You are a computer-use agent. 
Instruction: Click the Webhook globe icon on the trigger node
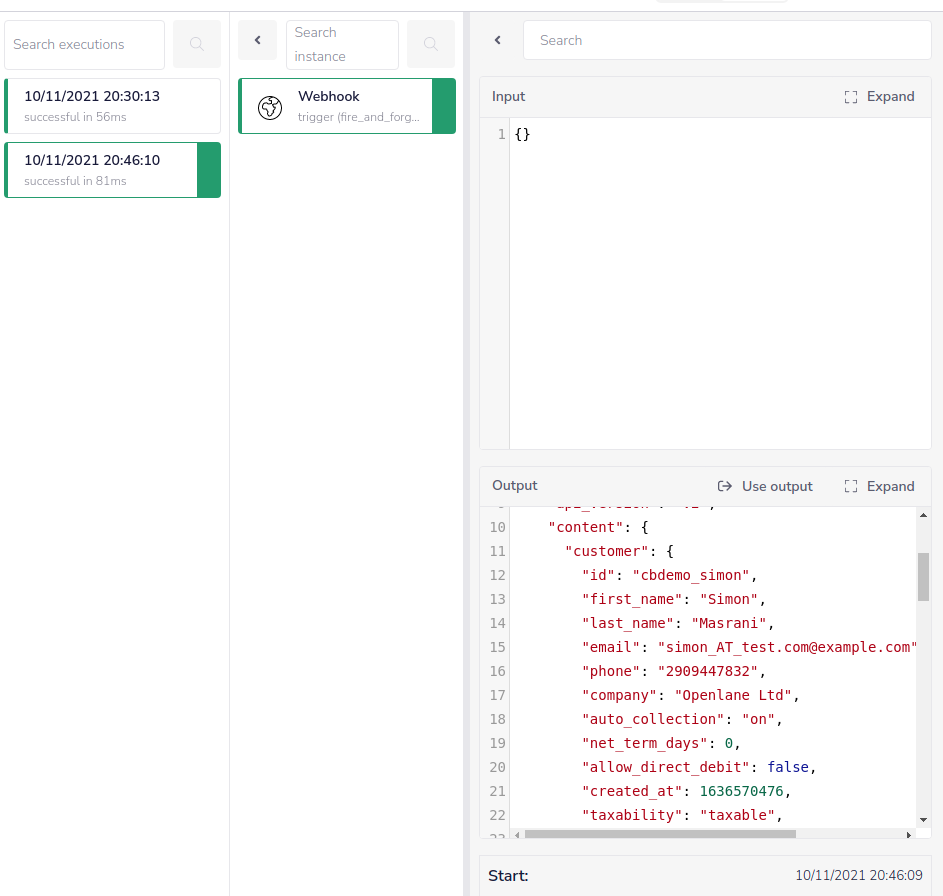click(x=269, y=106)
